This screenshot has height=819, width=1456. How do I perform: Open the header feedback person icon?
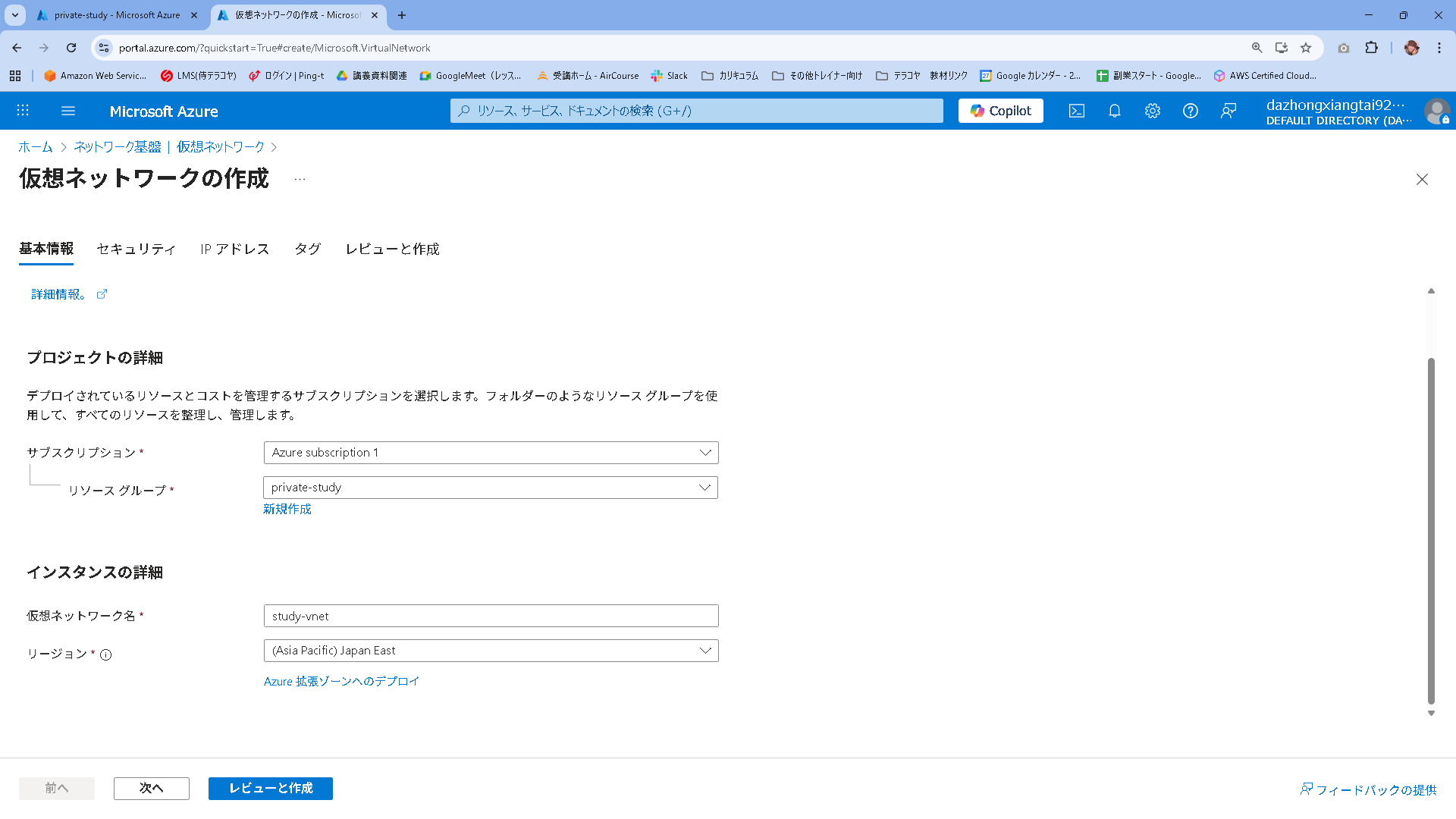click(1228, 111)
